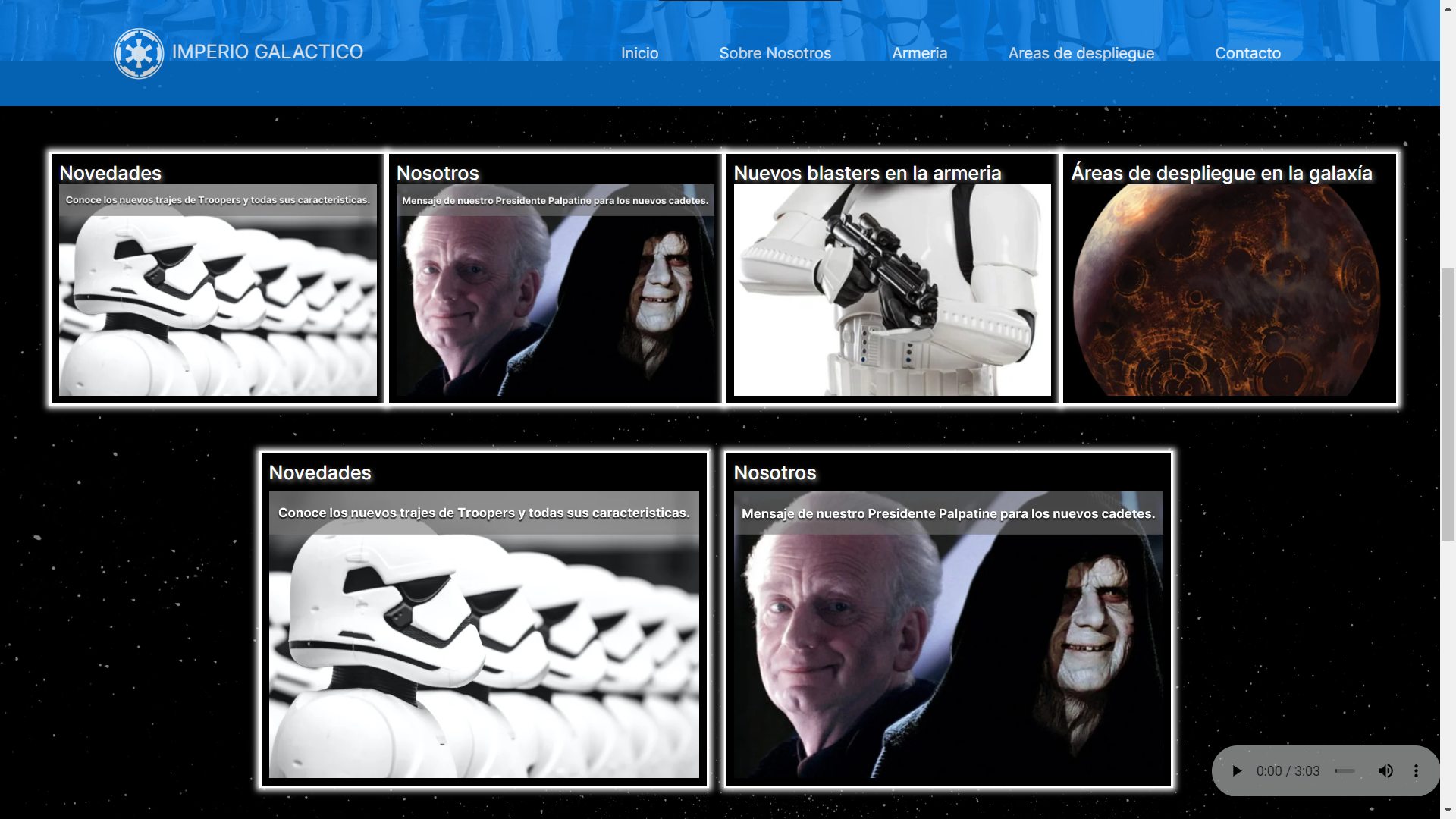Go to Contacto page
This screenshot has width=1456, height=819.
pyautogui.click(x=1247, y=53)
